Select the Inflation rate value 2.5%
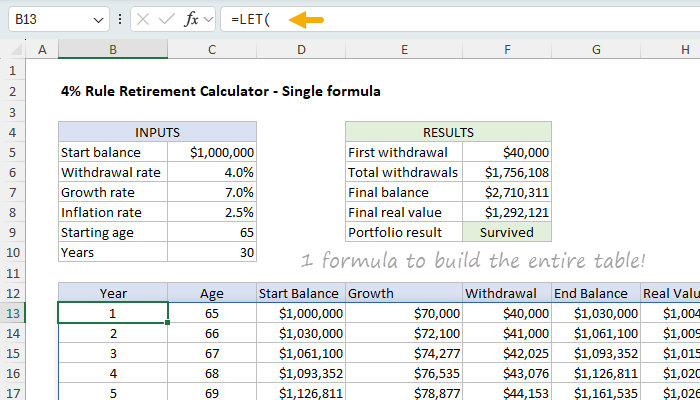This screenshot has width=700, height=400. point(212,212)
